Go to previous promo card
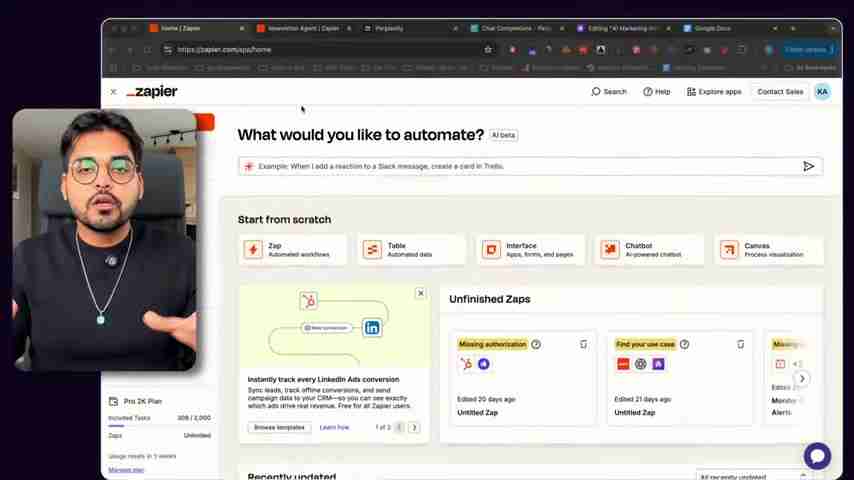854x480 pixels. pyautogui.click(x=399, y=428)
